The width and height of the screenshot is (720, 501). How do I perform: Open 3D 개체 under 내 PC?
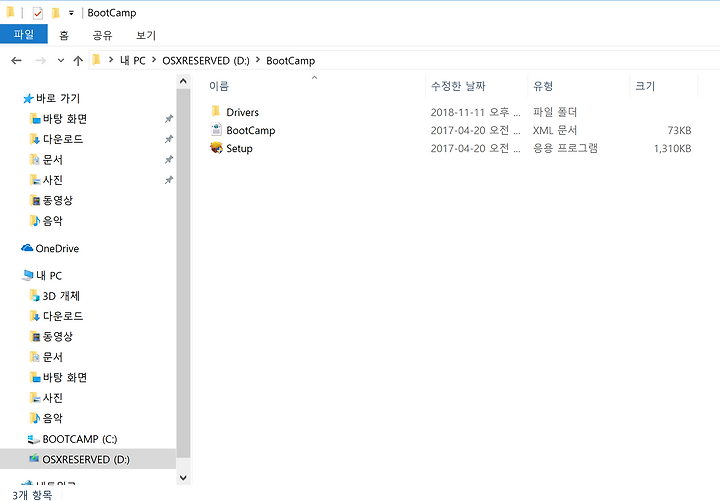(61, 296)
